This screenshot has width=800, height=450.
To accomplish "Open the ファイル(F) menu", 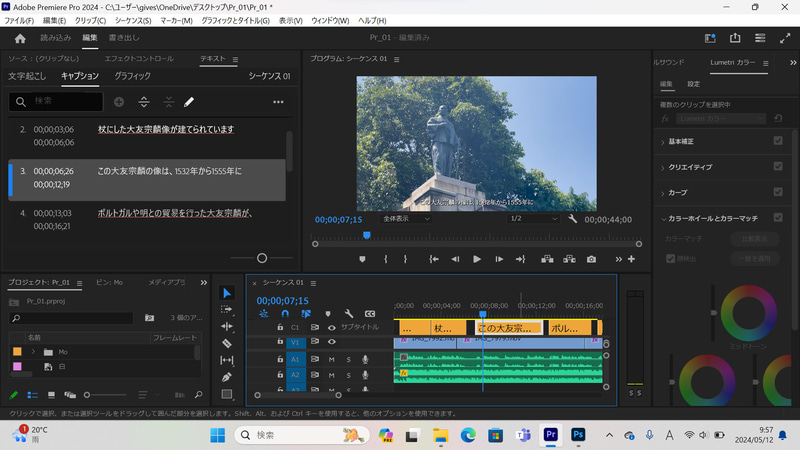I will pyautogui.click(x=19, y=20).
